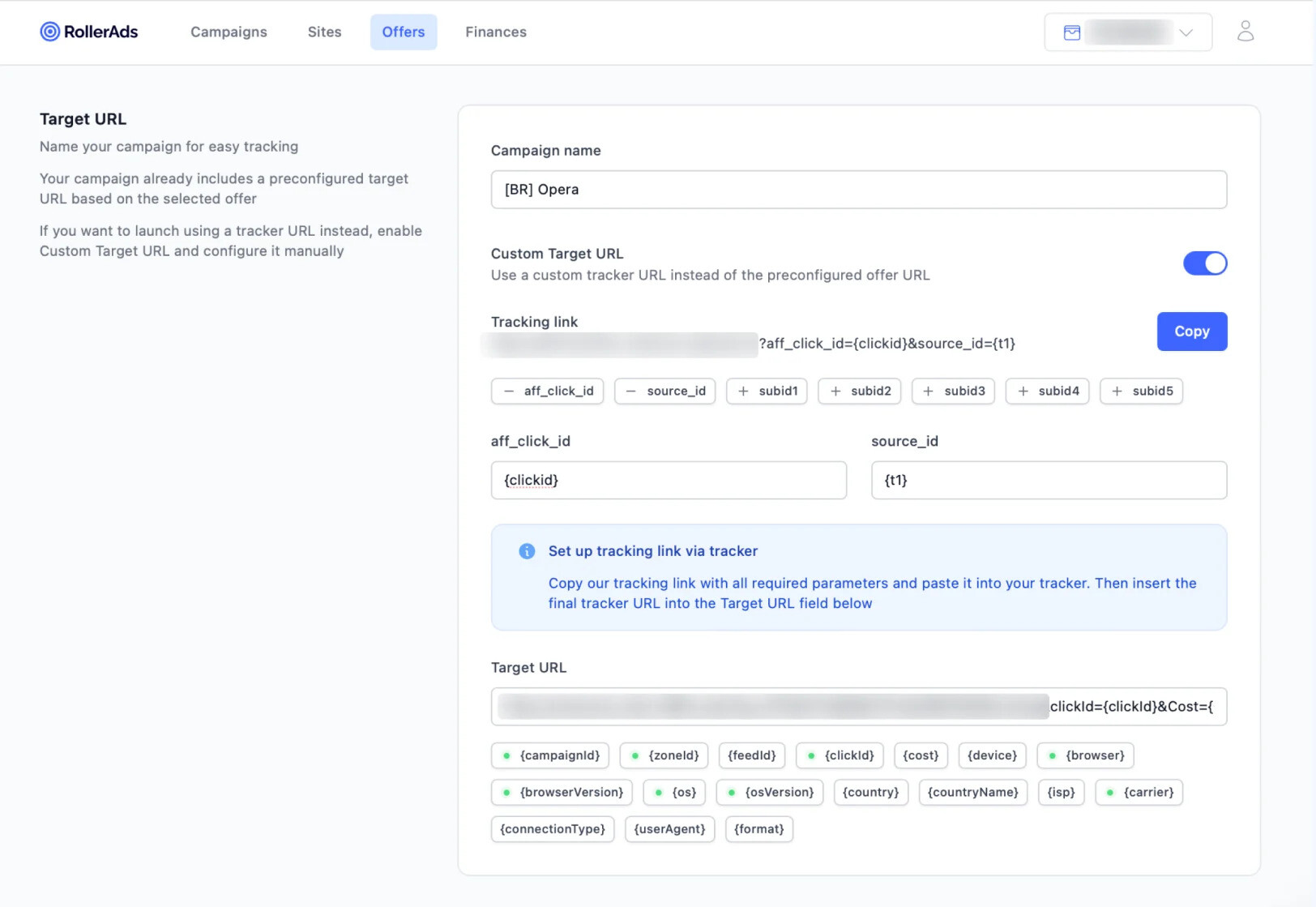
Task: Disable the Custom Target URL switch
Action: 1205,263
